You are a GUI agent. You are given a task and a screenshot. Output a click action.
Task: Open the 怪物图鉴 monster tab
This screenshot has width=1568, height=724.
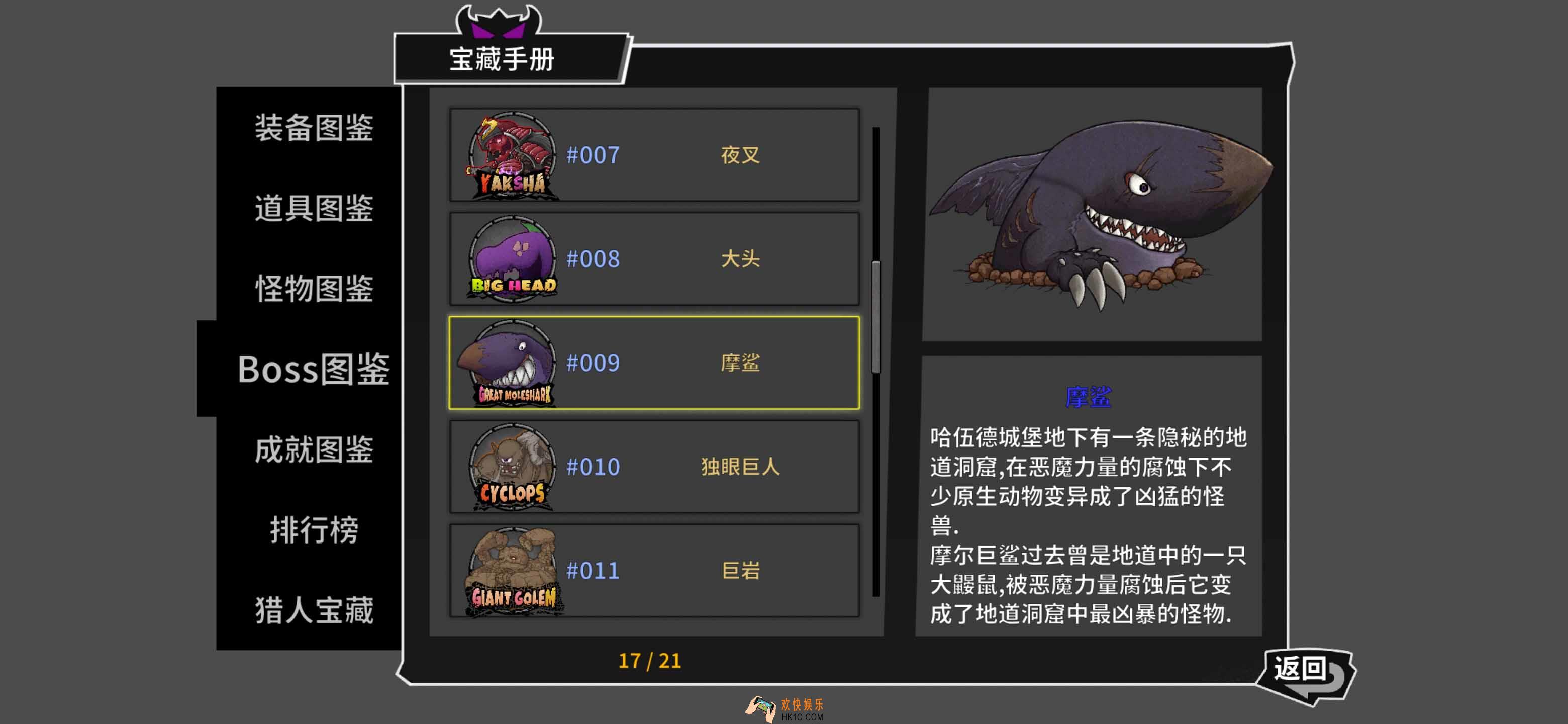[x=314, y=289]
